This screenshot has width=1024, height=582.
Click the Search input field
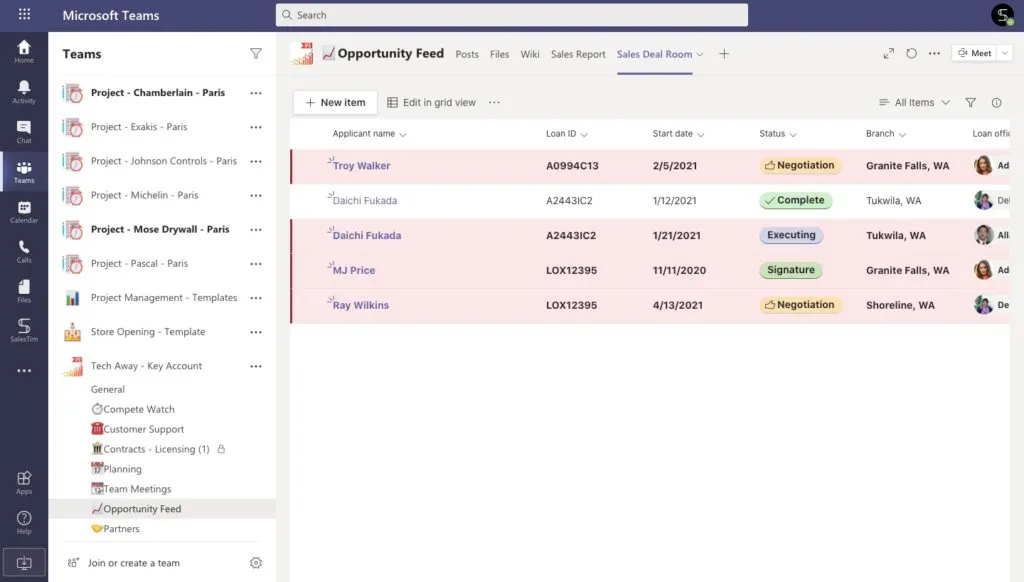(512, 15)
